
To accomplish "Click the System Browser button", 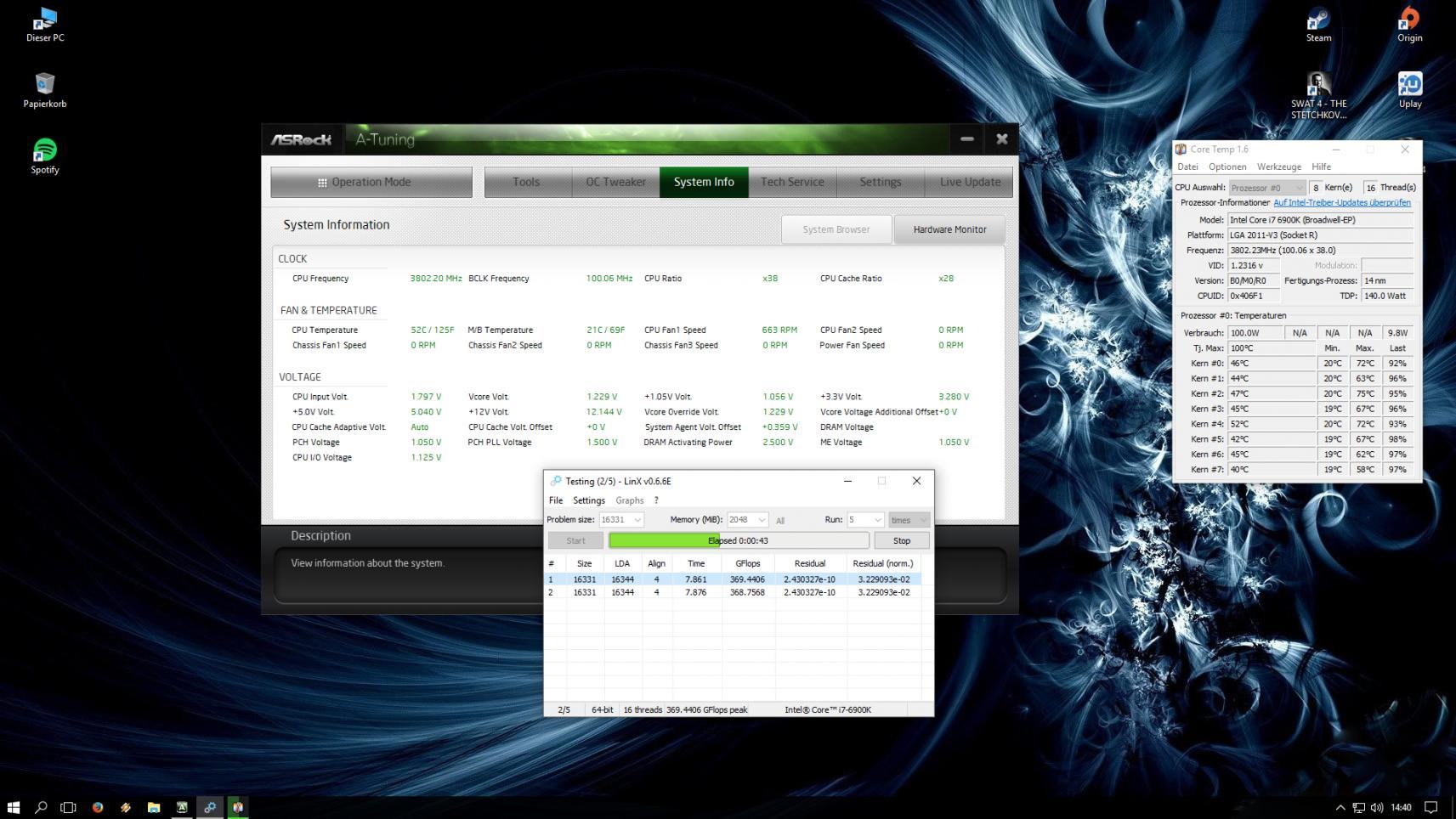I will point(836,229).
